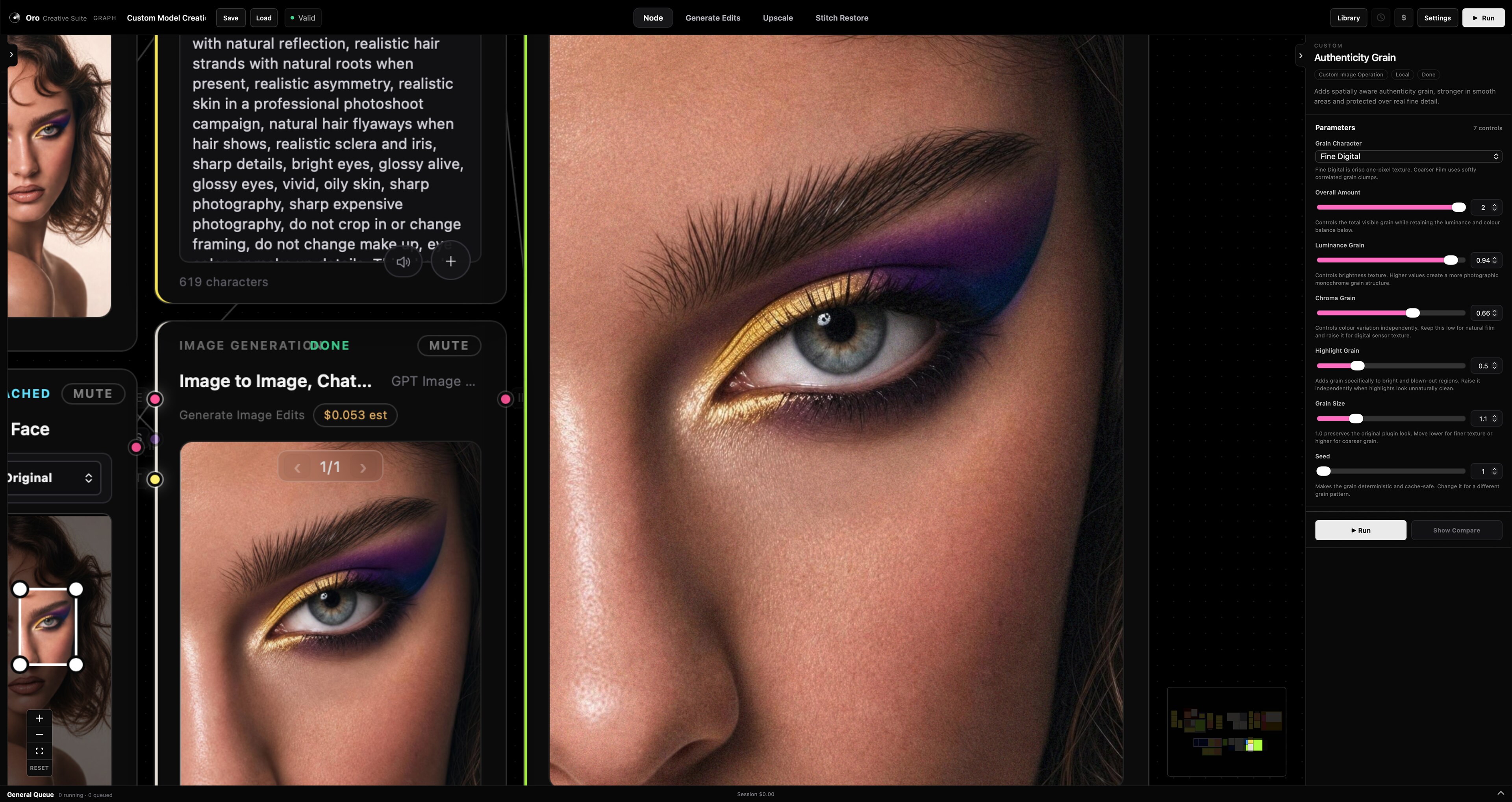Click the plus button on prompt node

point(451,261)
